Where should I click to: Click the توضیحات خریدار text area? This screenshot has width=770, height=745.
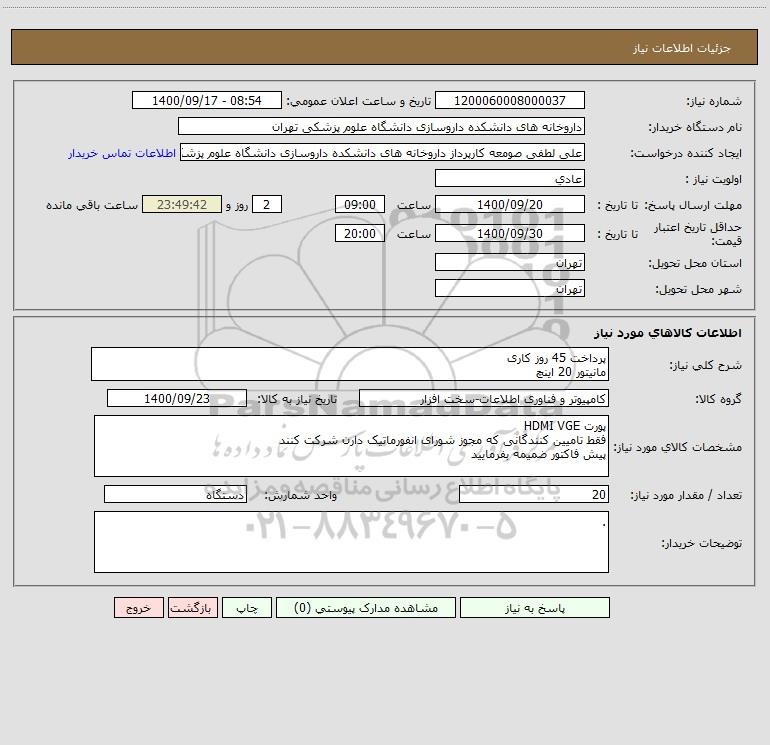coord(351,542)
